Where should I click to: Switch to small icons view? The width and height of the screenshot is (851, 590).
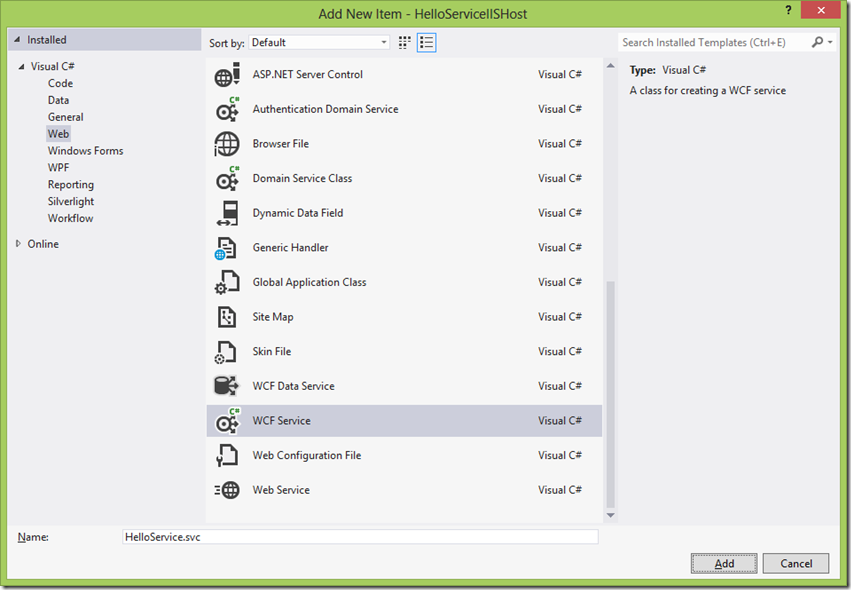pos(404,43)
